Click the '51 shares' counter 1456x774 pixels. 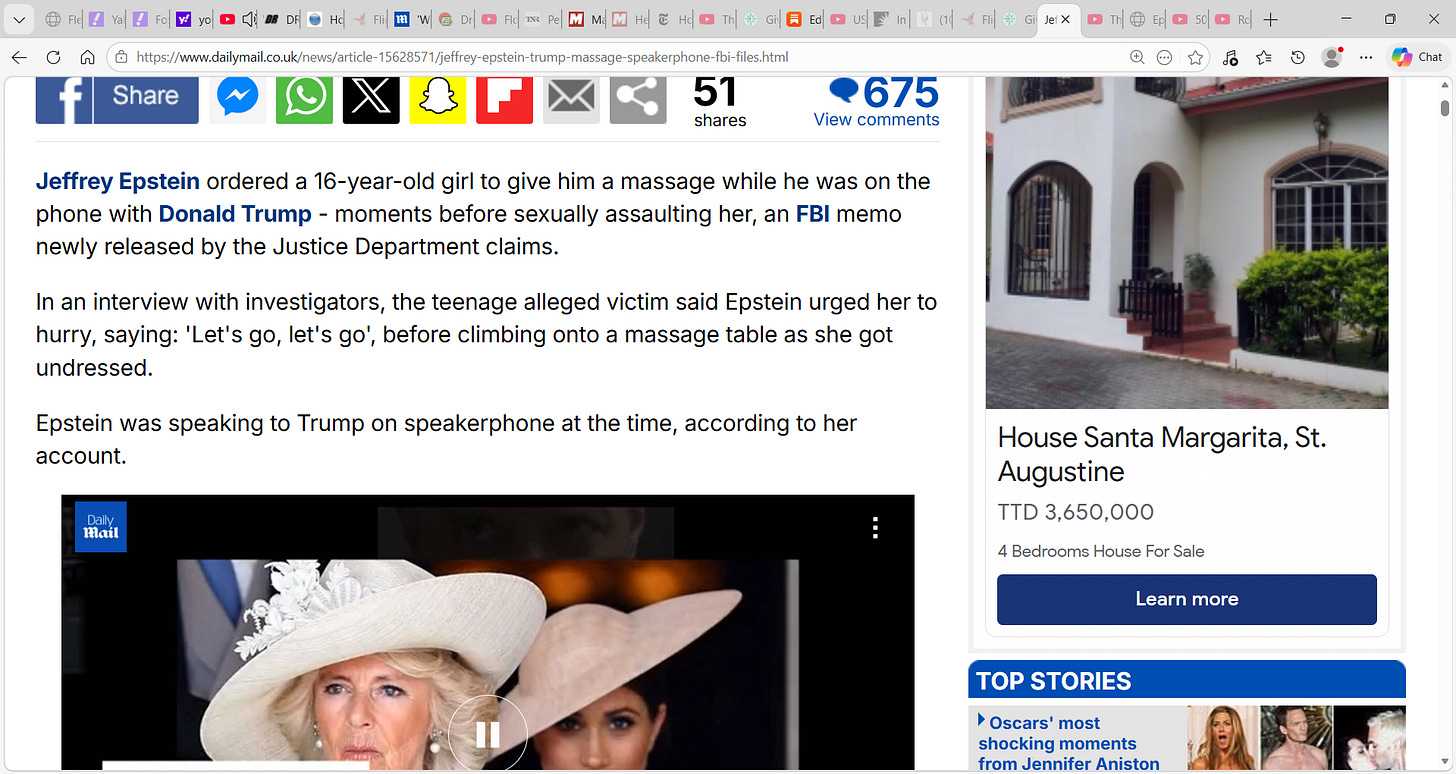[720, 103]
